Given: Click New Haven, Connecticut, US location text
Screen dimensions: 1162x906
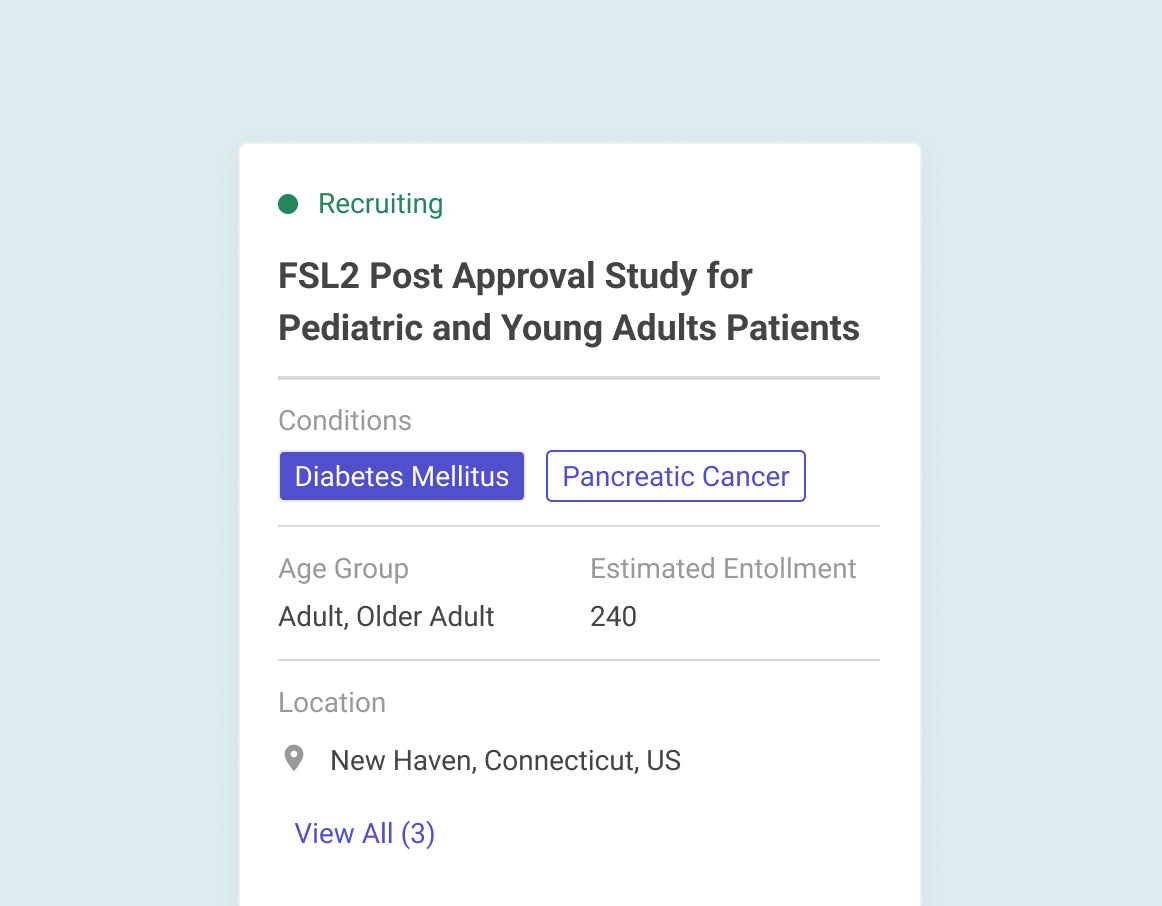Looking at the screenshot, I should [x=505, y=761].
